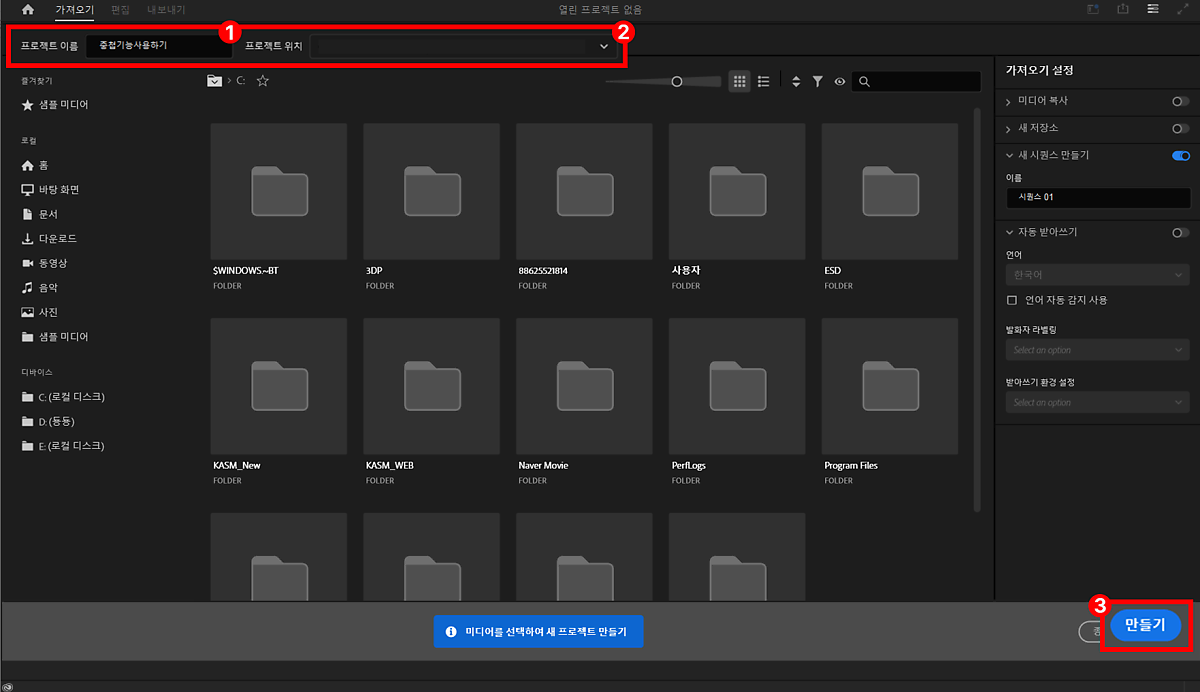Select the Program Files folder thumbnail

coord(889,386)
